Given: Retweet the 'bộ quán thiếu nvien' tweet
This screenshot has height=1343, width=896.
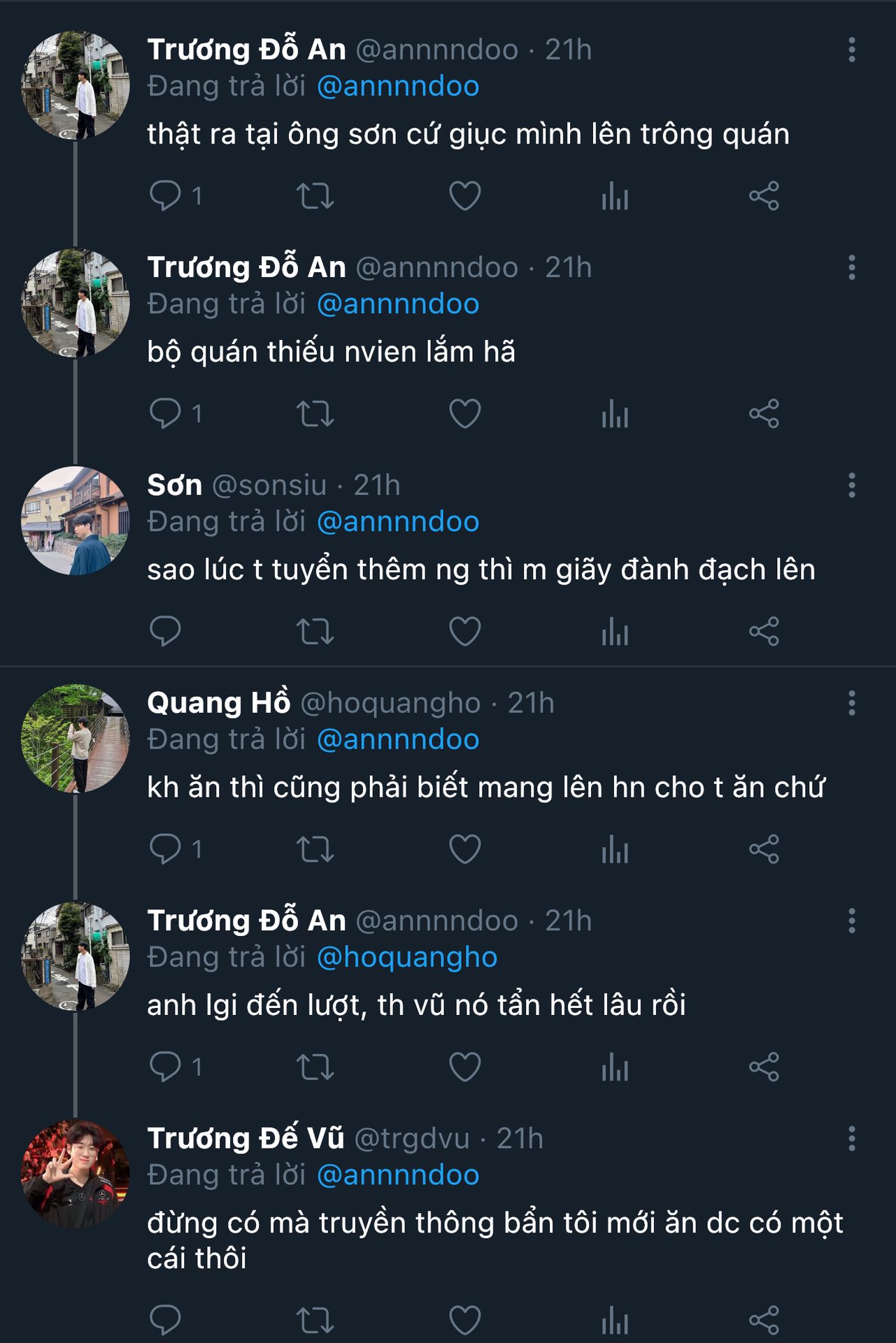Looking at the screenshot, I should tap(315, 413).
